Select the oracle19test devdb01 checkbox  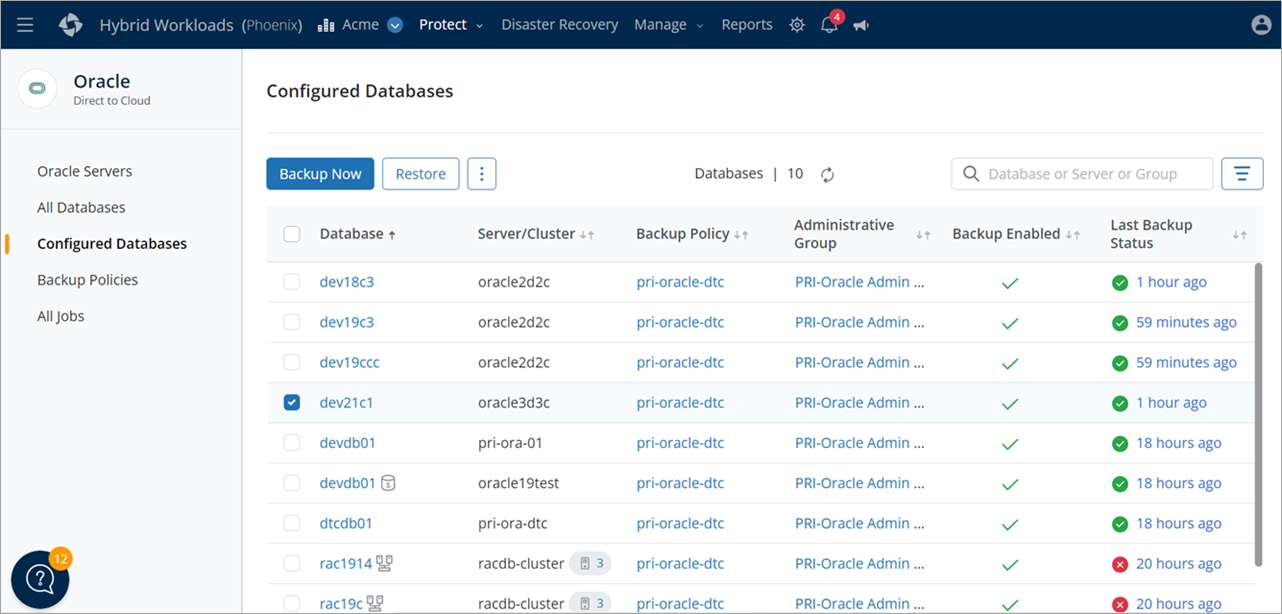coord(292,483)
